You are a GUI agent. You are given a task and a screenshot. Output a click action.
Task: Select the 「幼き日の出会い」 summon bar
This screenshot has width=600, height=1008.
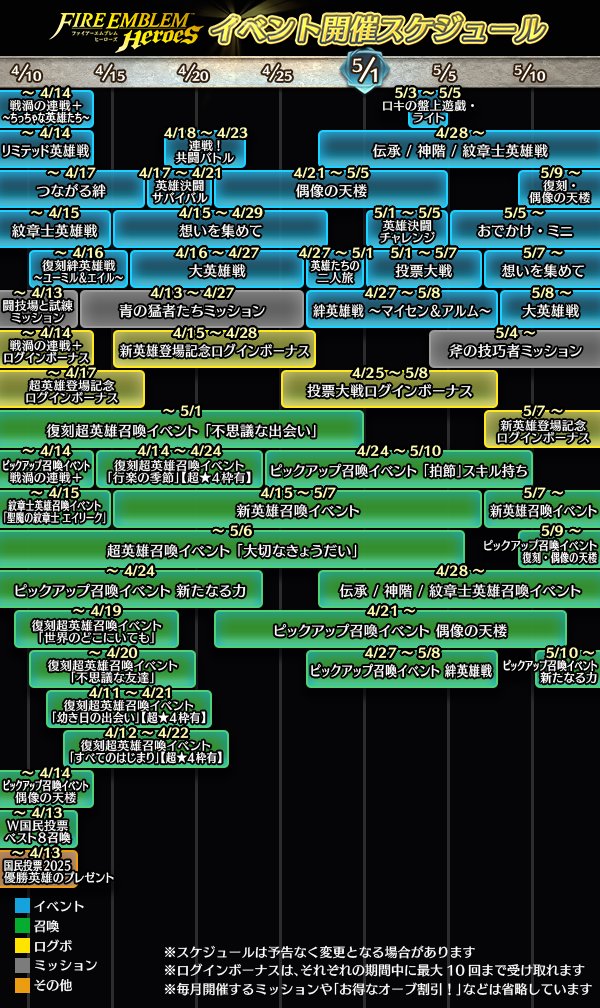tap(129, 711)
